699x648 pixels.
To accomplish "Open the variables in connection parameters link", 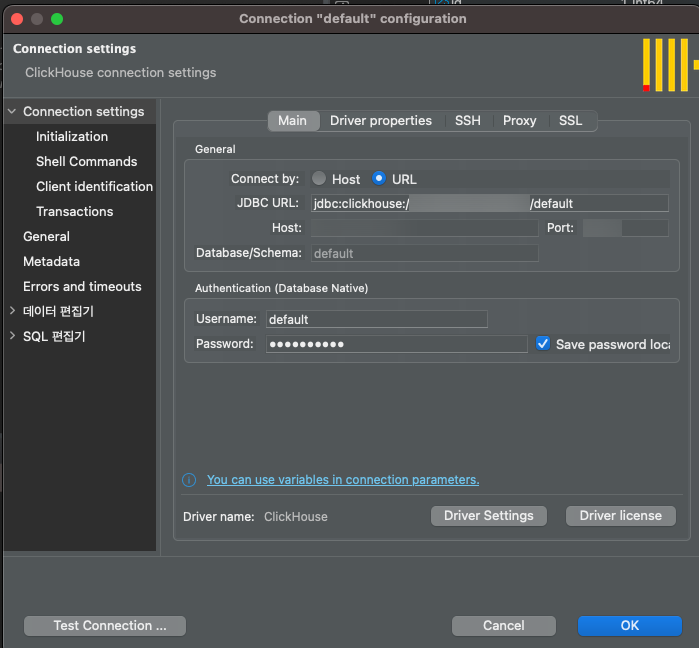I will [x=342, y=480].
